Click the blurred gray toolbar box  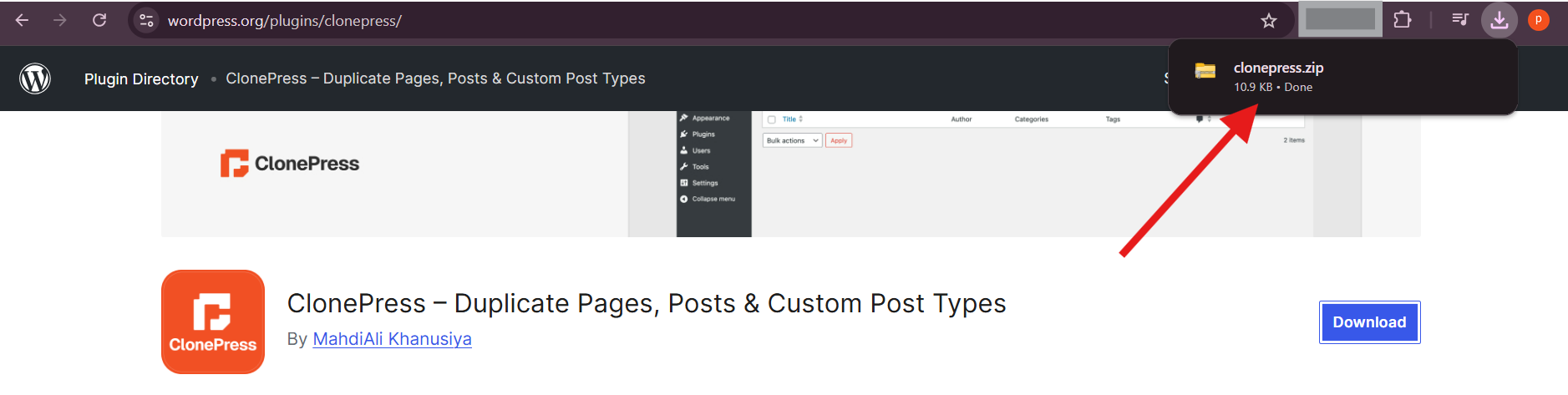[1340, 19]
